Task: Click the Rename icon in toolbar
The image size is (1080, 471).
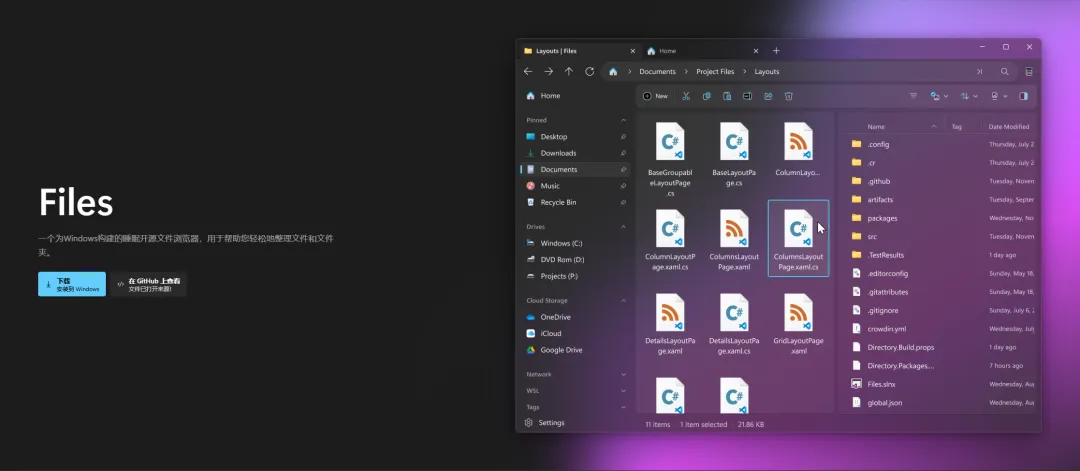Action: tap(747, 96)
